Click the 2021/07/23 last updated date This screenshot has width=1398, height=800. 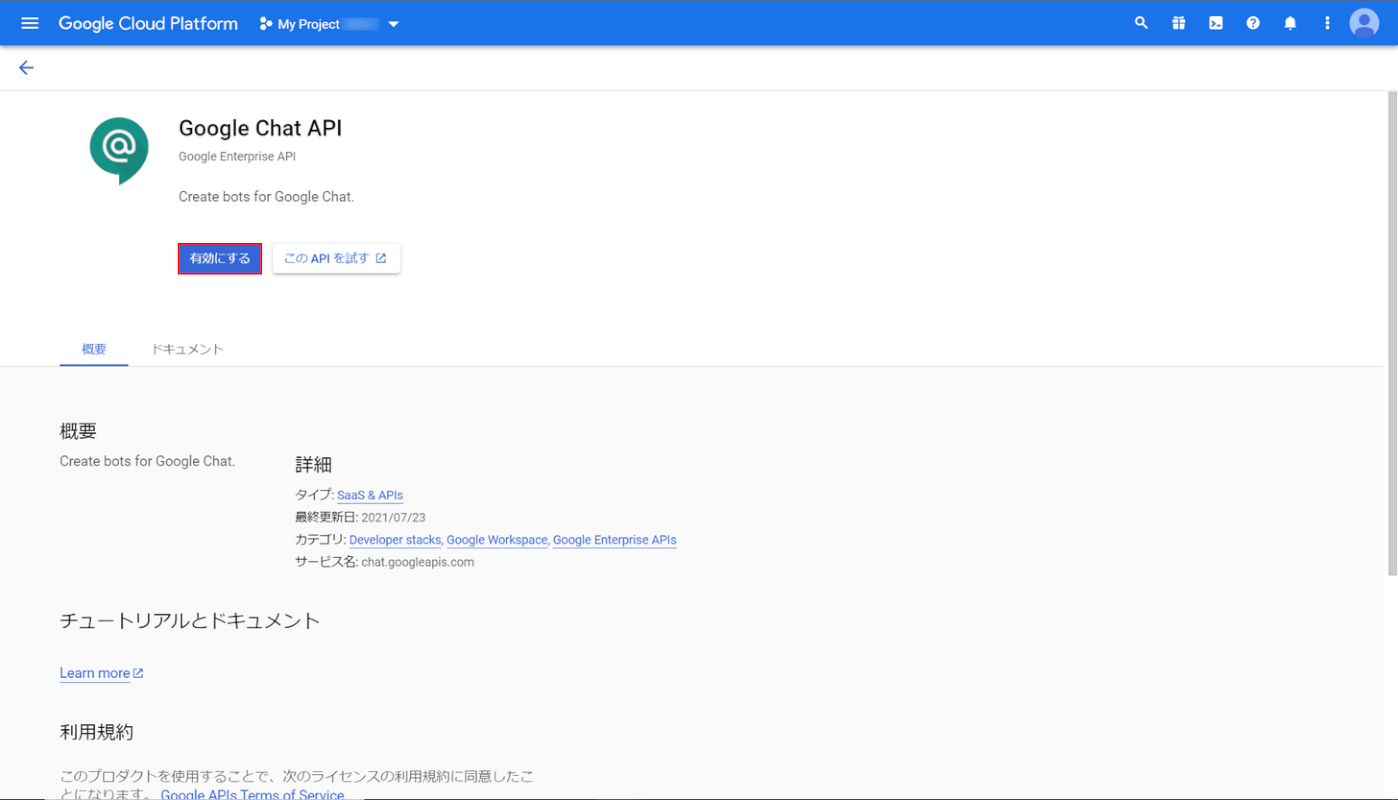393,518
